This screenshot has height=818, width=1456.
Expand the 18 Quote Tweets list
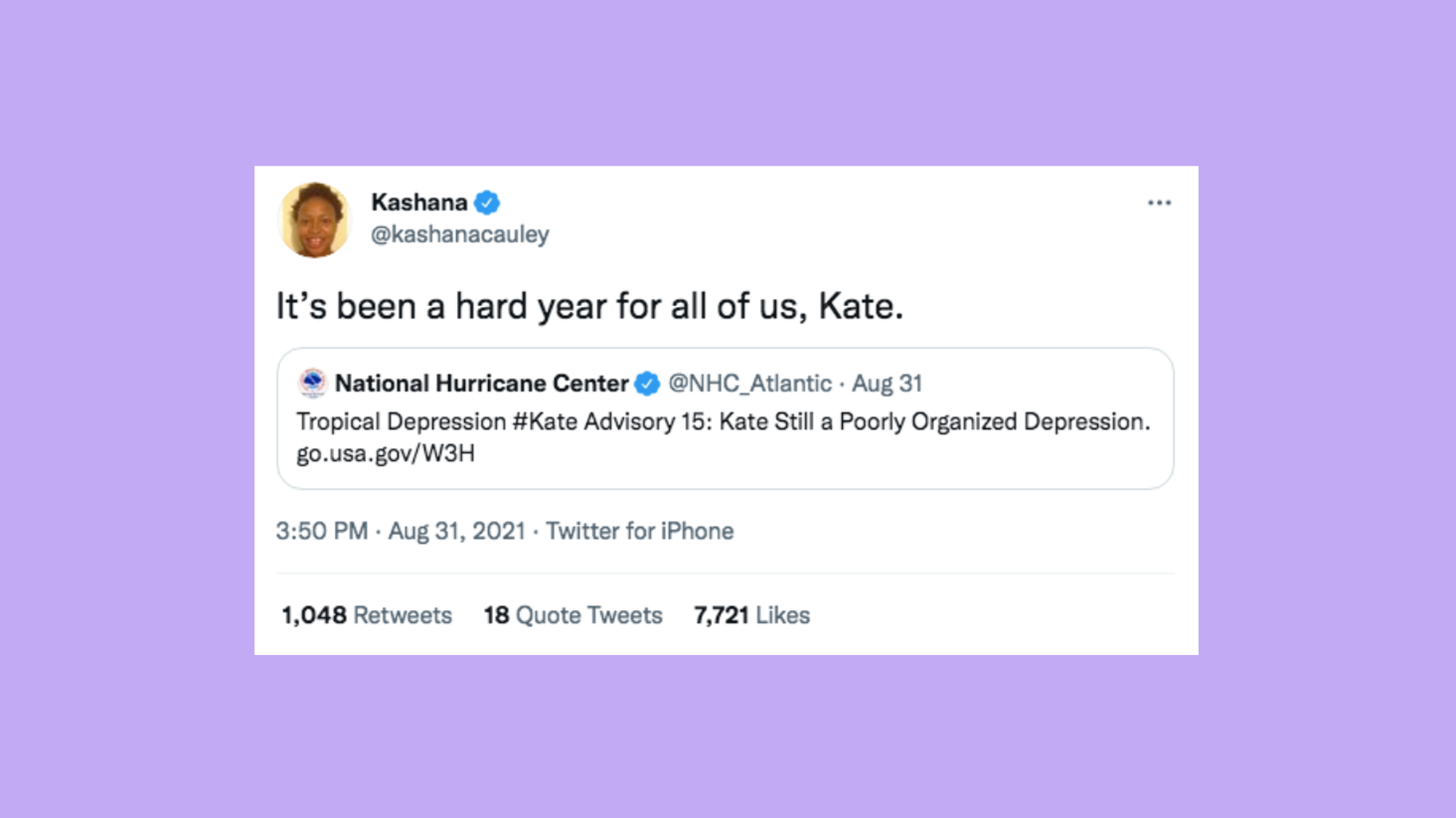pos(572,615)
